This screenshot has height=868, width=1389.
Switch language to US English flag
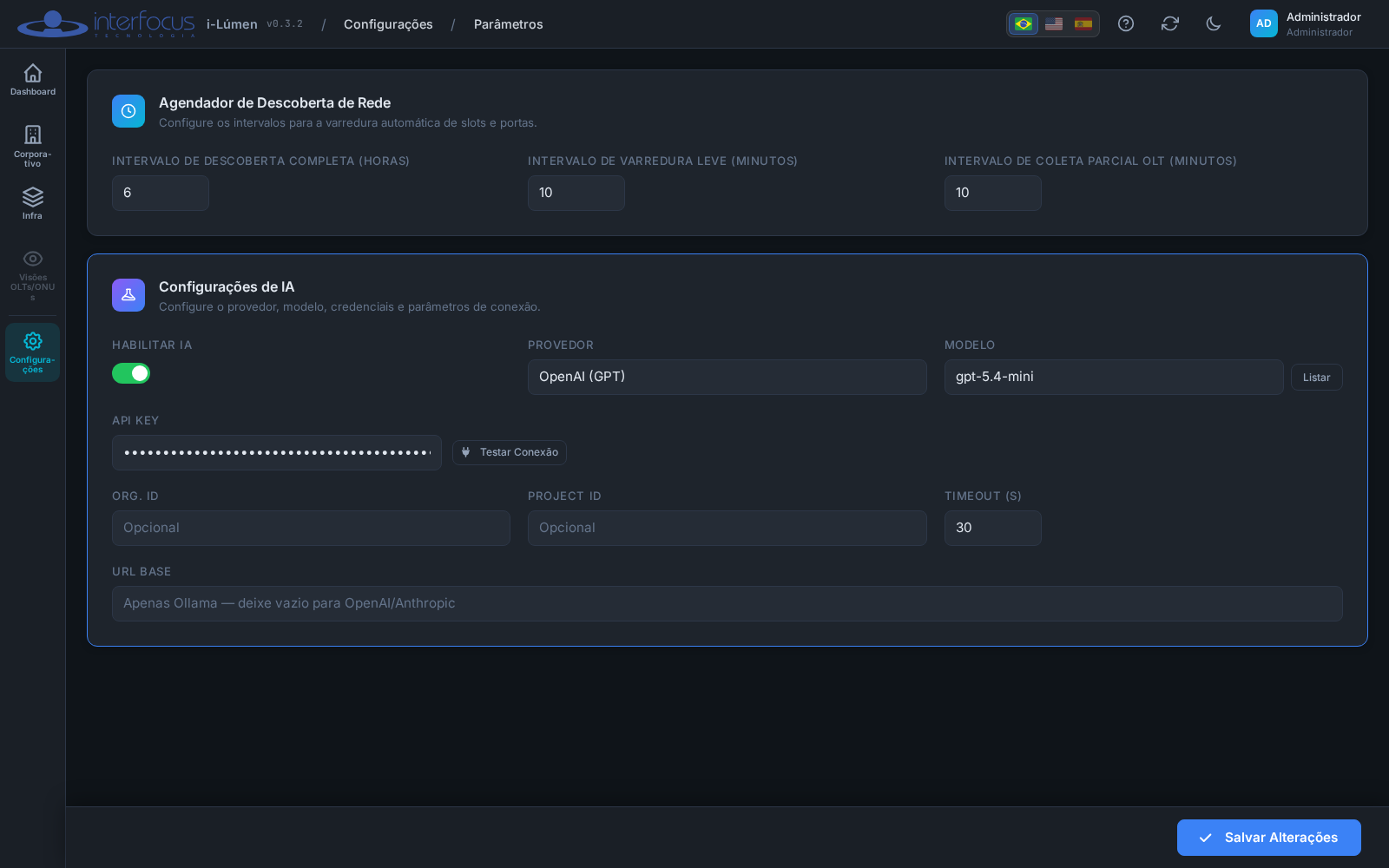click(x=1054, y=23)
